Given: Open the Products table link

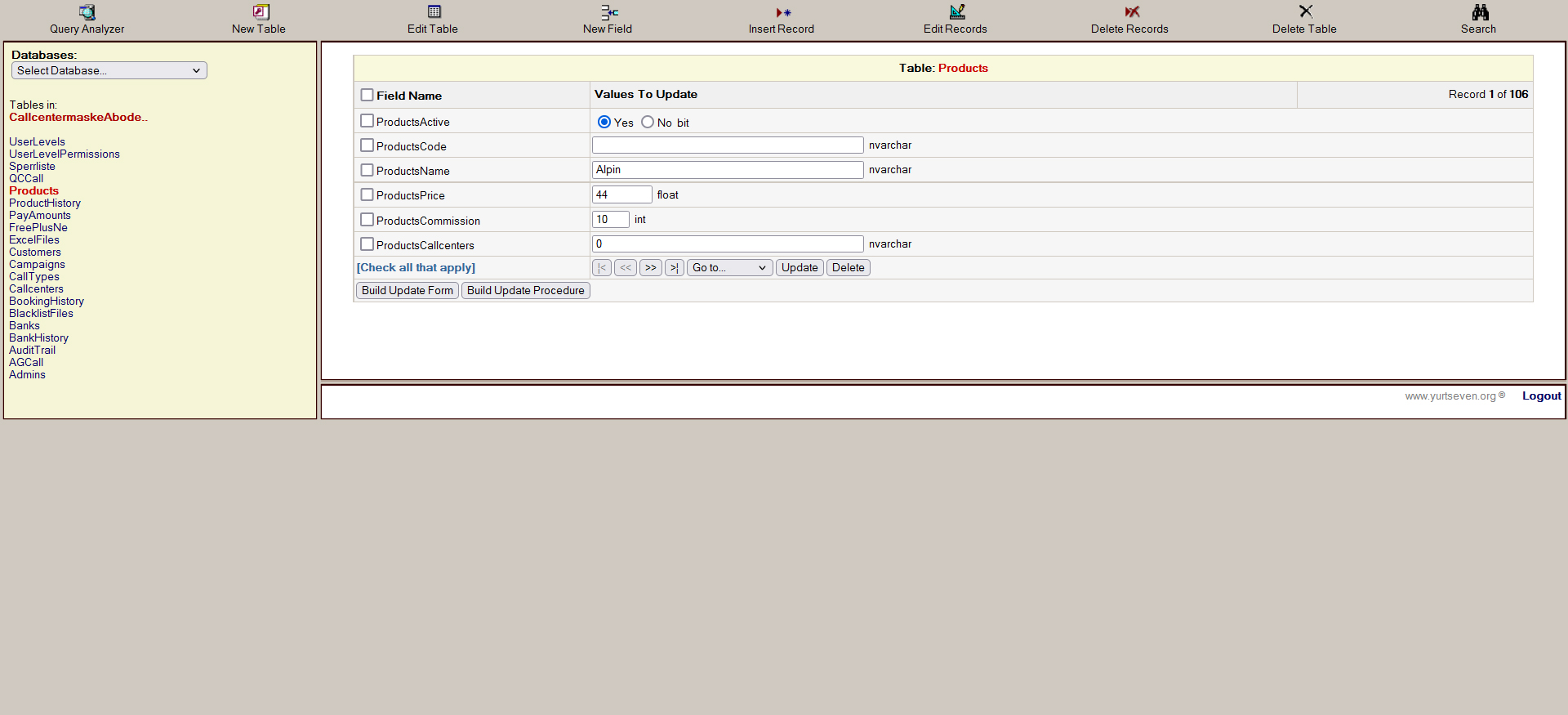Looking at the screenshot, I should pyautogui.click(x=33, y=190).
